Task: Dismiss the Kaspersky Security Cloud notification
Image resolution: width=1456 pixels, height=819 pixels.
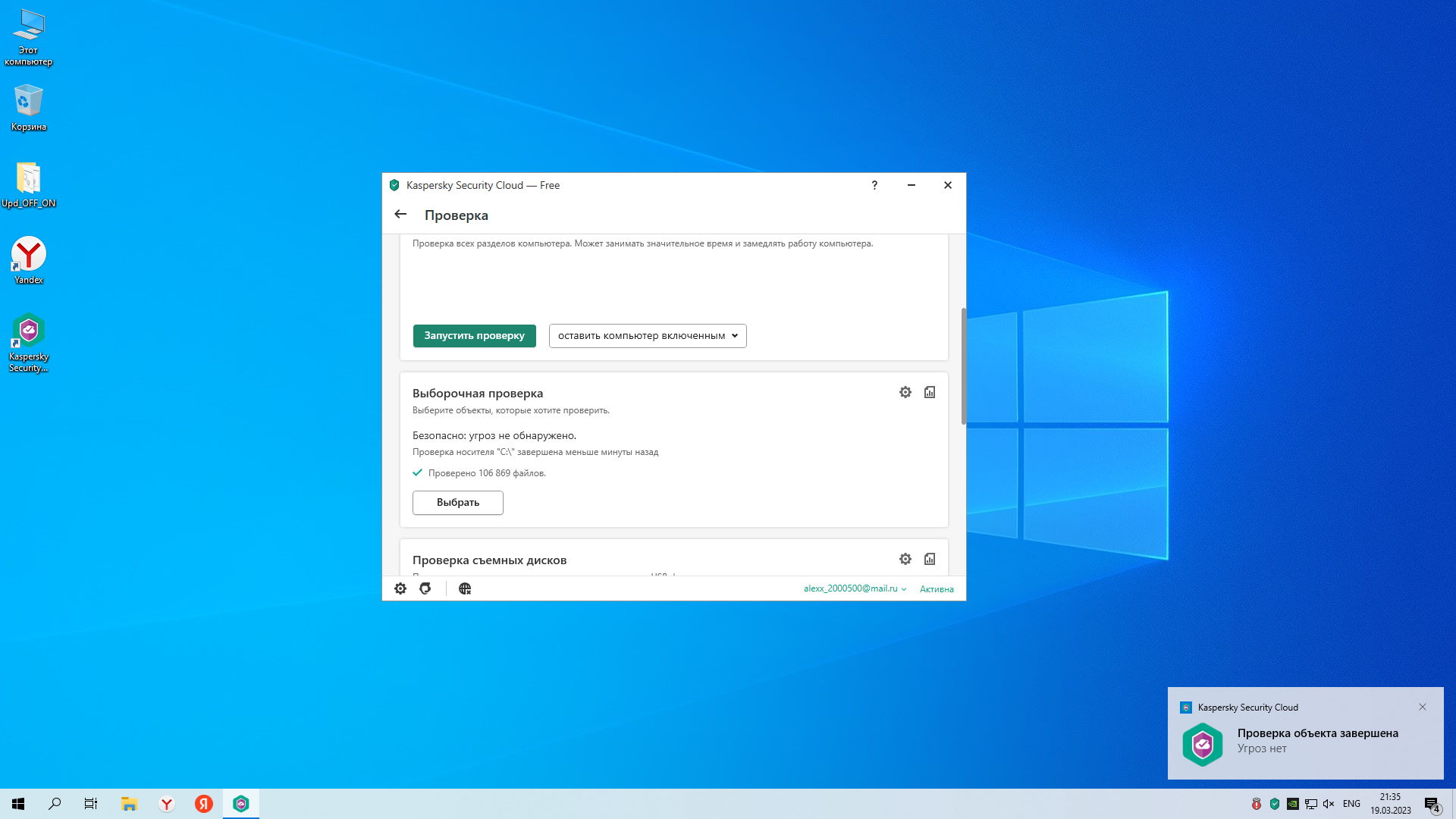Action: point(1423,707)
